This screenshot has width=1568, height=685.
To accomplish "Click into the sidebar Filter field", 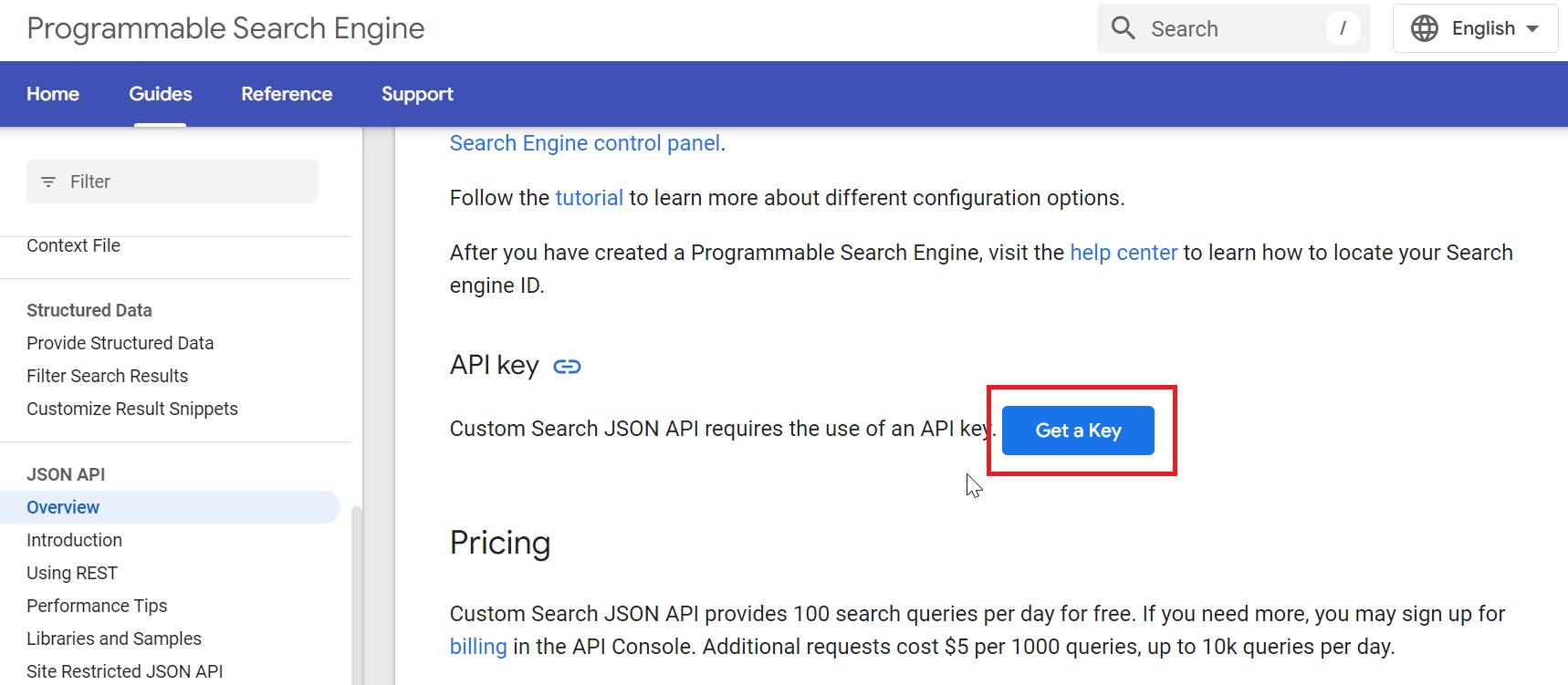I will [172, 182].
